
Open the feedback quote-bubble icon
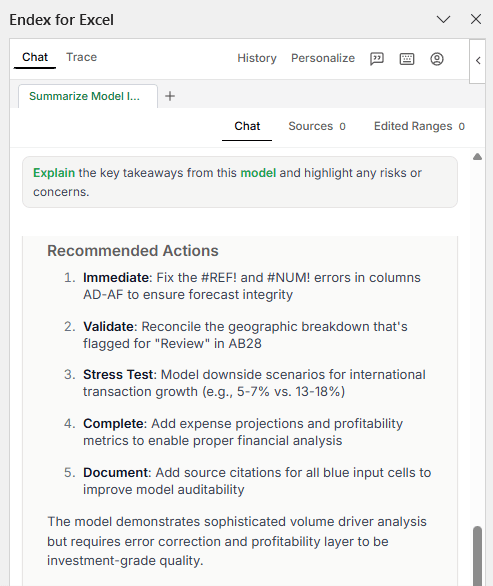[377, 59]
